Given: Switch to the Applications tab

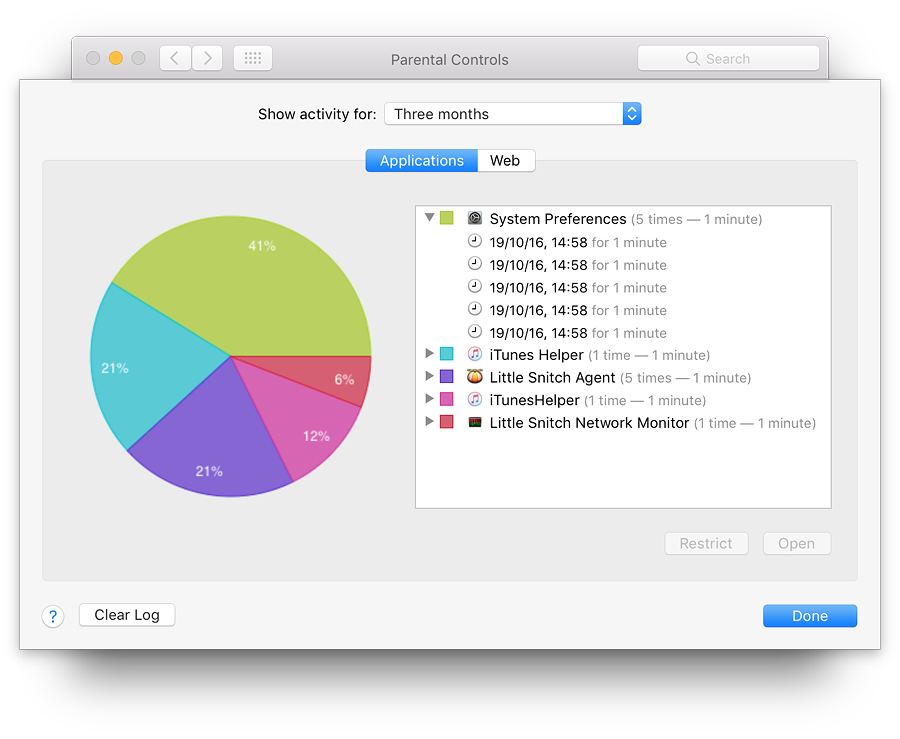Looking at the screenshot, I should (421, 161).
